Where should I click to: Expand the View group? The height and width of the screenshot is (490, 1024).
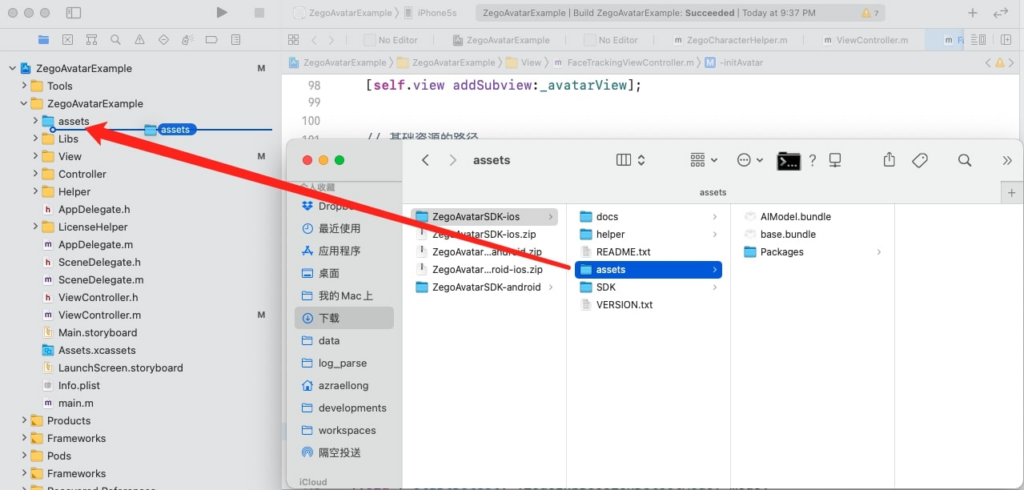35,156
